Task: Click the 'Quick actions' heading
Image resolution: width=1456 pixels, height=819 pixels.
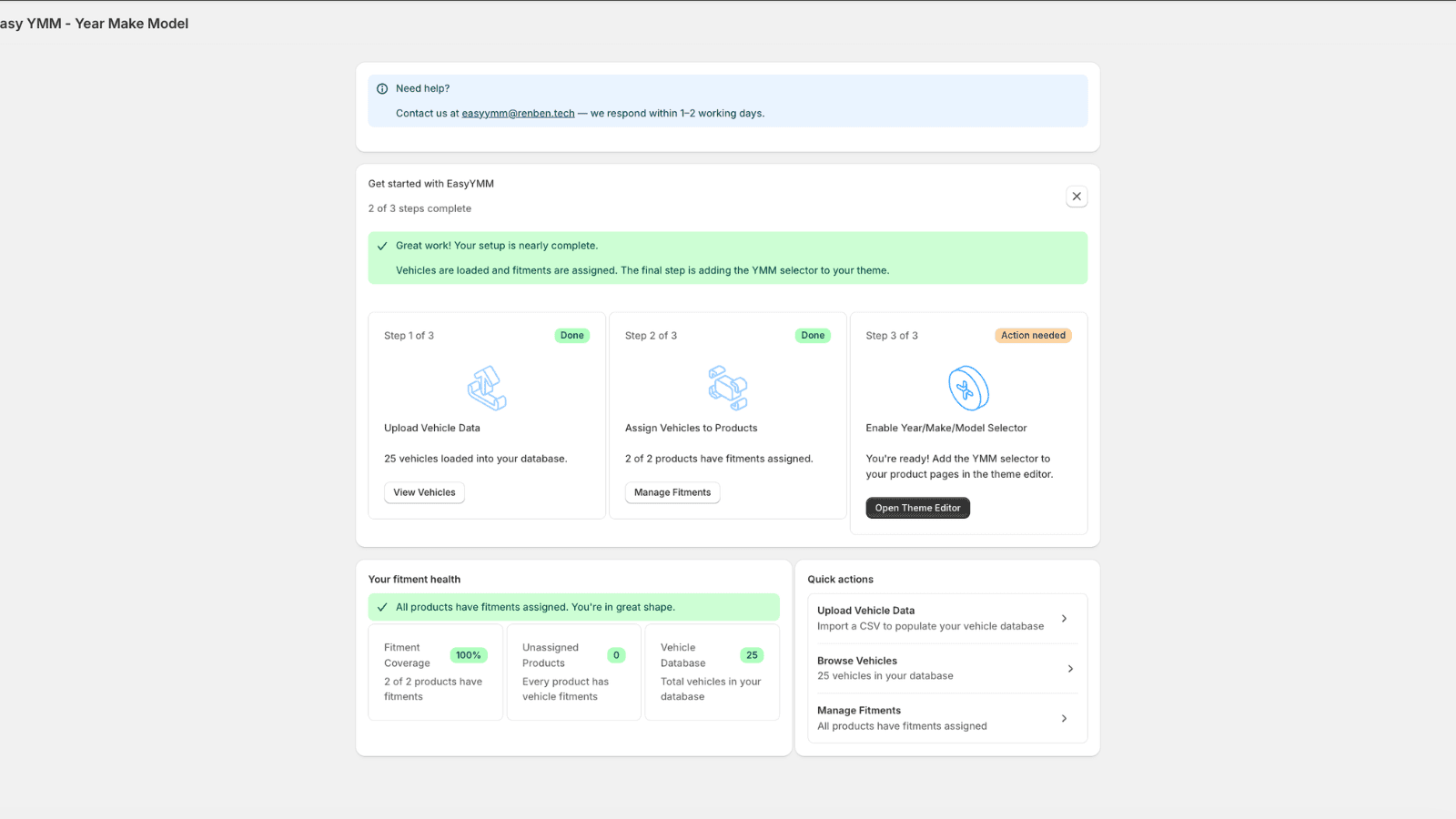Action: [840, 580]
